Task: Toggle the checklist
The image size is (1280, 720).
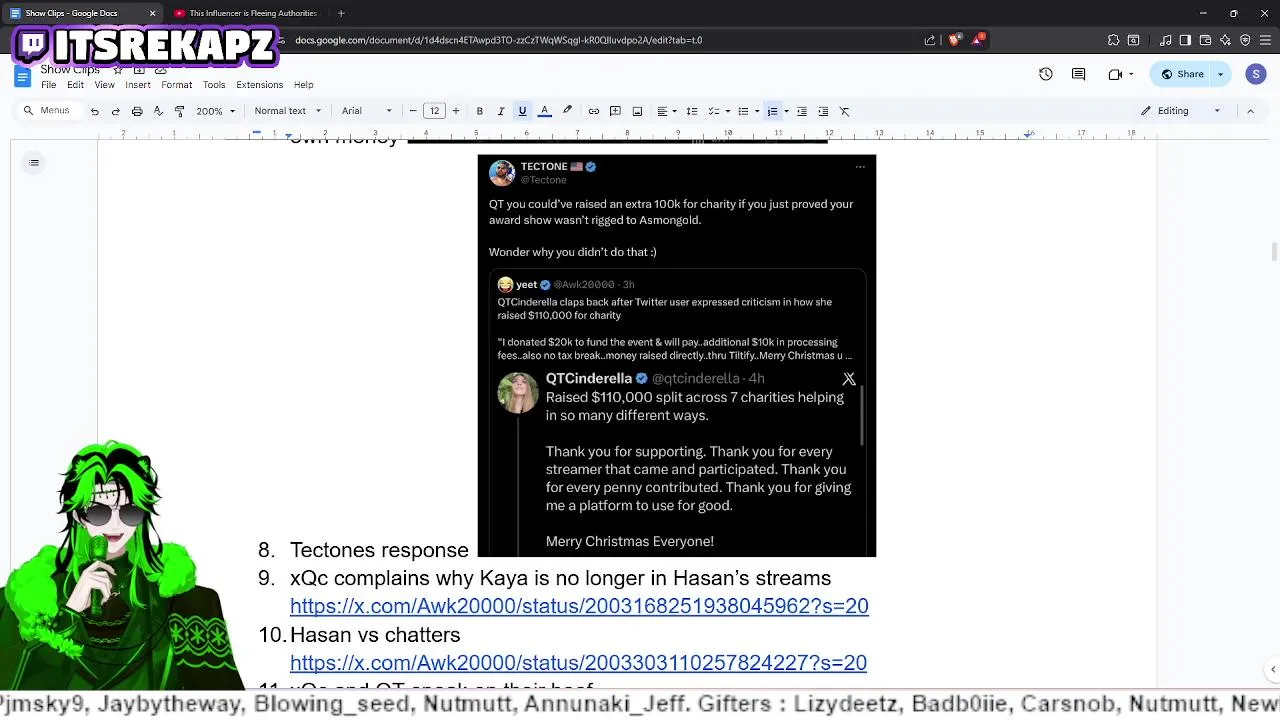Action: click(x=714, y=111)
